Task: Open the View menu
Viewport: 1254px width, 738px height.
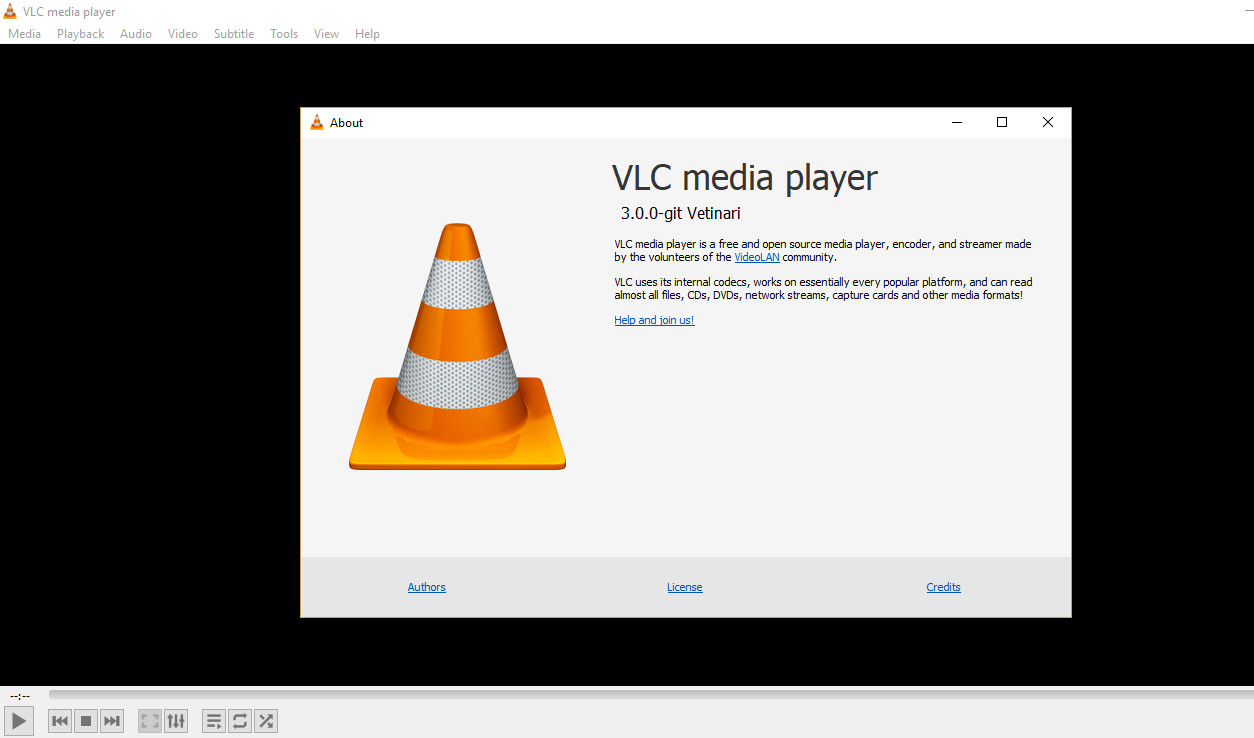Action: tap(327, 34)
